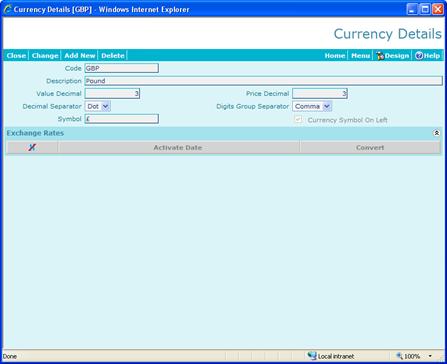Click the Symbol field
447x364 pixels.
click(x=121, y=119)
